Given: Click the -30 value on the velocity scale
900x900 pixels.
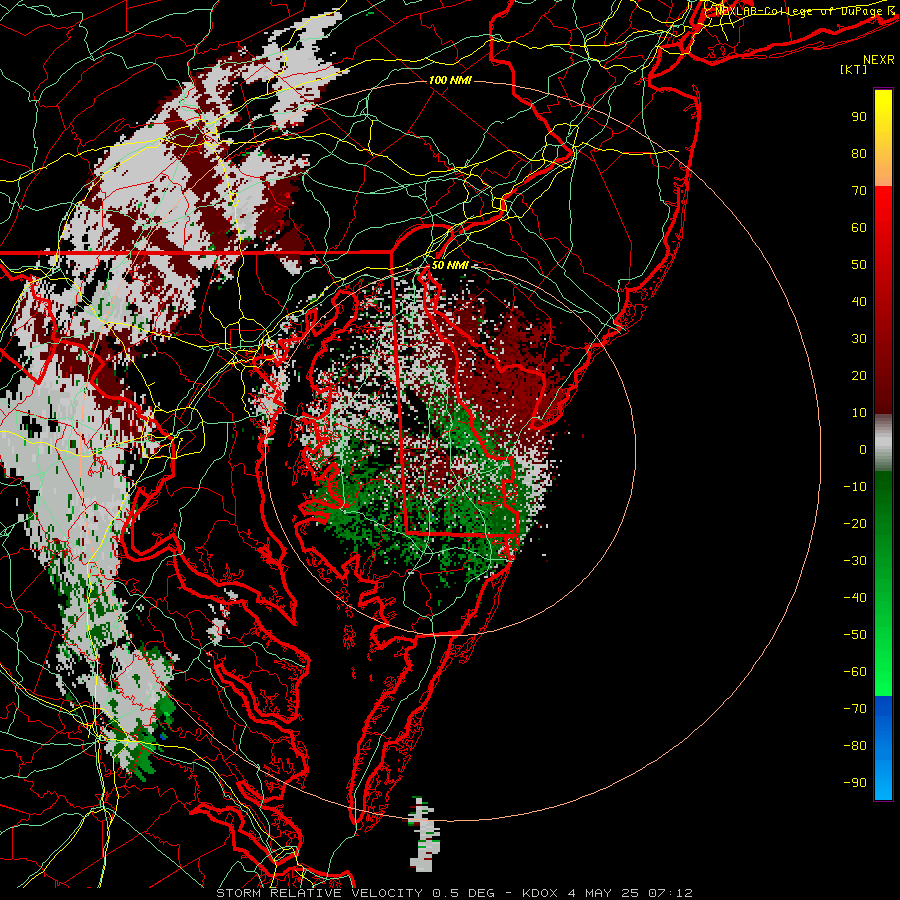Looking at the screenshot, I should 855,561.
